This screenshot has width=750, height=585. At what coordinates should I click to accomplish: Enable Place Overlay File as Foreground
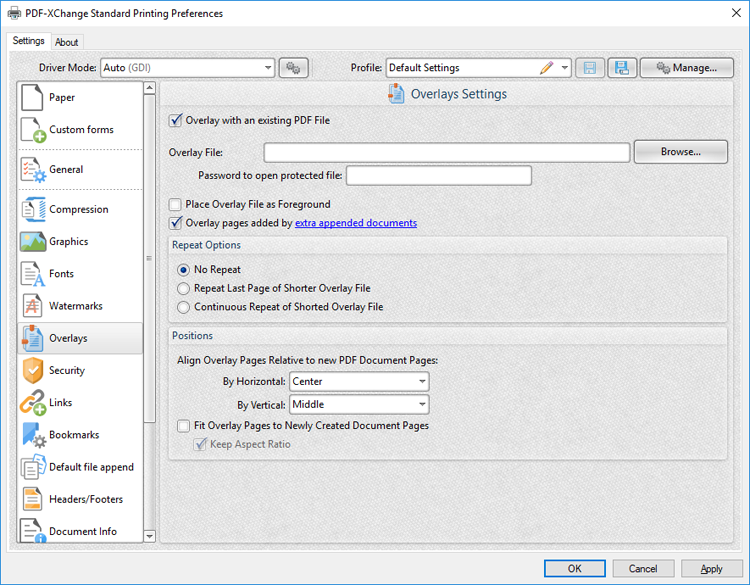176,205
